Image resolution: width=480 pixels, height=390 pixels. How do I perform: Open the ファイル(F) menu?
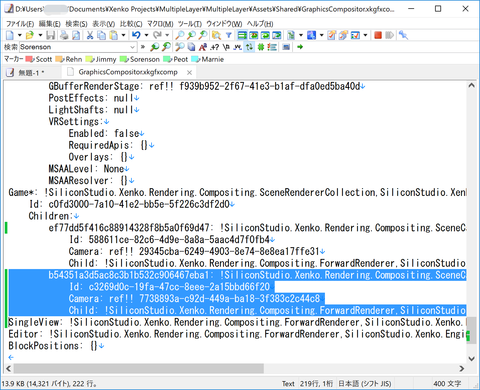pos(20,24)
